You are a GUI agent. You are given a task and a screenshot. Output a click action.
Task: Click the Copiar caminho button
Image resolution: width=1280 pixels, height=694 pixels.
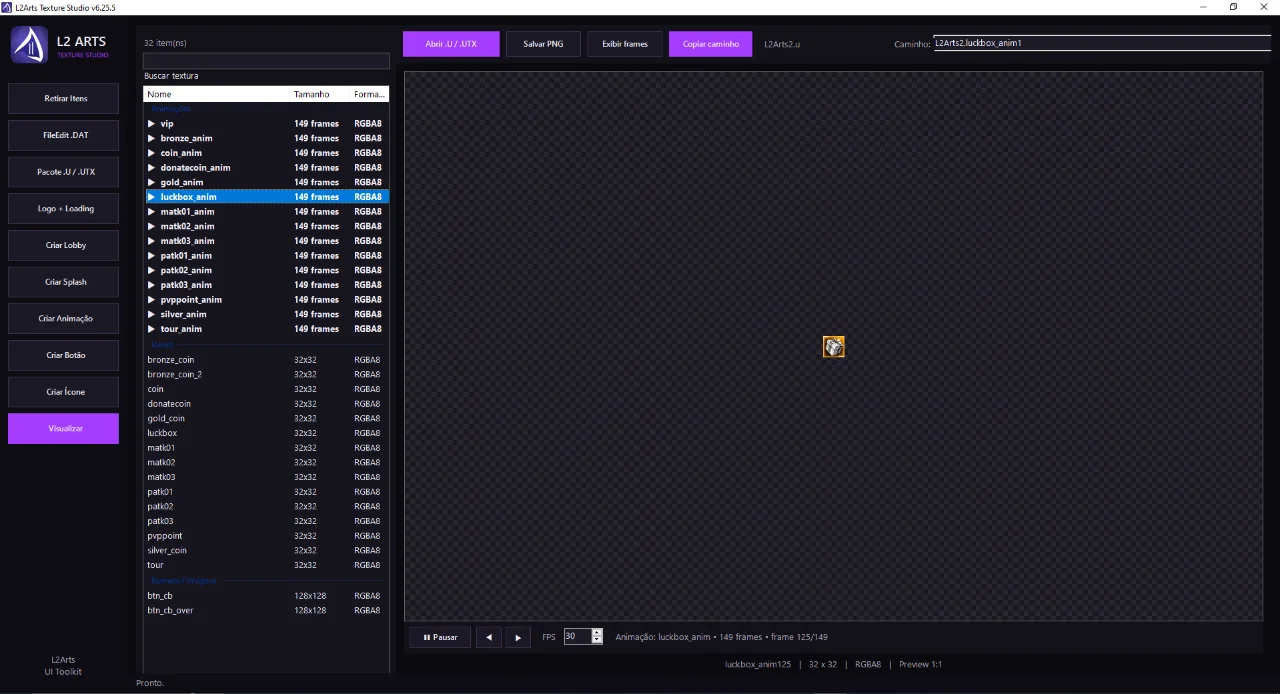click(x=710, y=44)
